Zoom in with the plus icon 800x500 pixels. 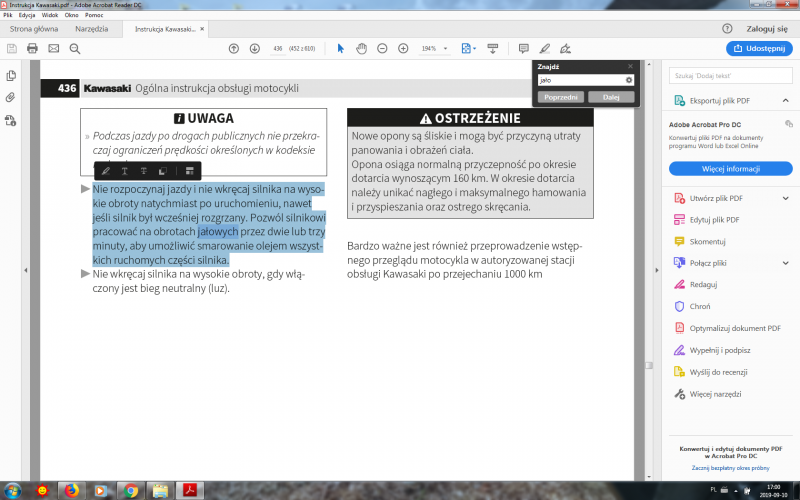click(x=403, y=48)
